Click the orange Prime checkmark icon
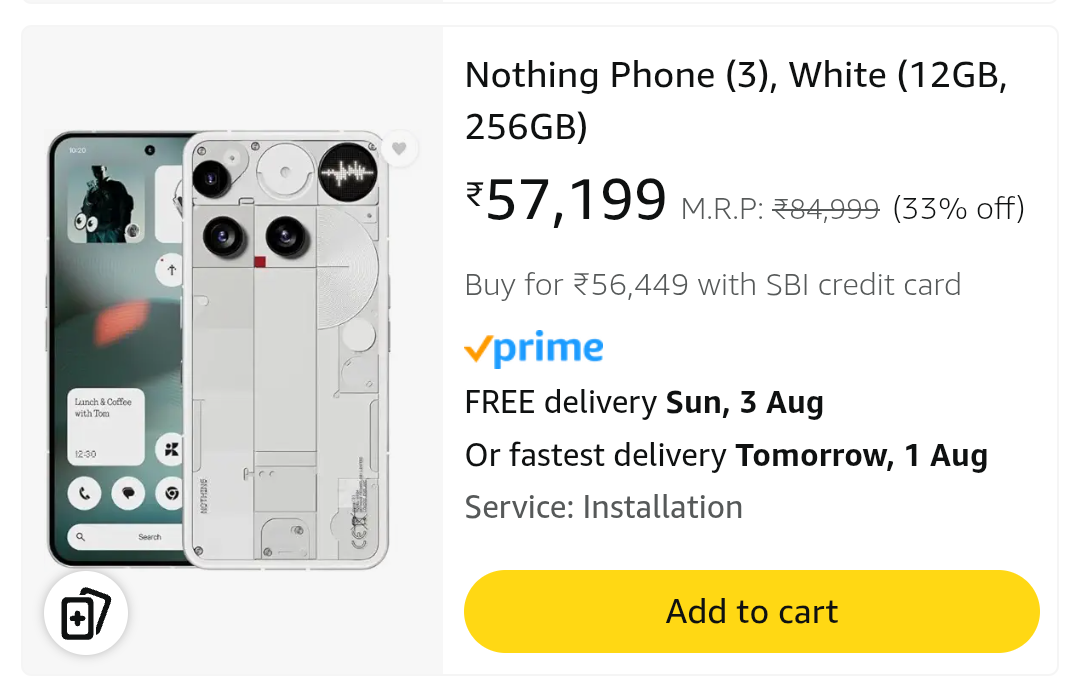This screenshot has height=694, width=1080. (478, 350)
